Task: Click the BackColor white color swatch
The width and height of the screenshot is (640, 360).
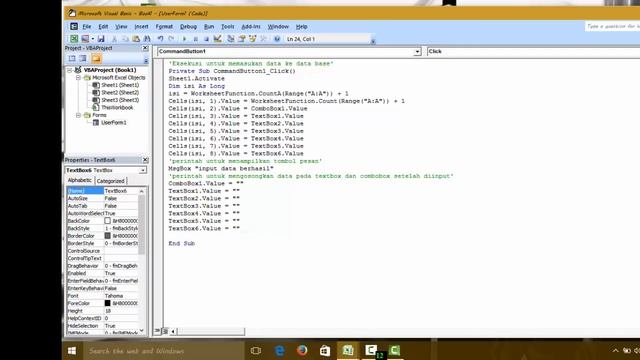Action: pyautogui.click(x=107, y=221)
